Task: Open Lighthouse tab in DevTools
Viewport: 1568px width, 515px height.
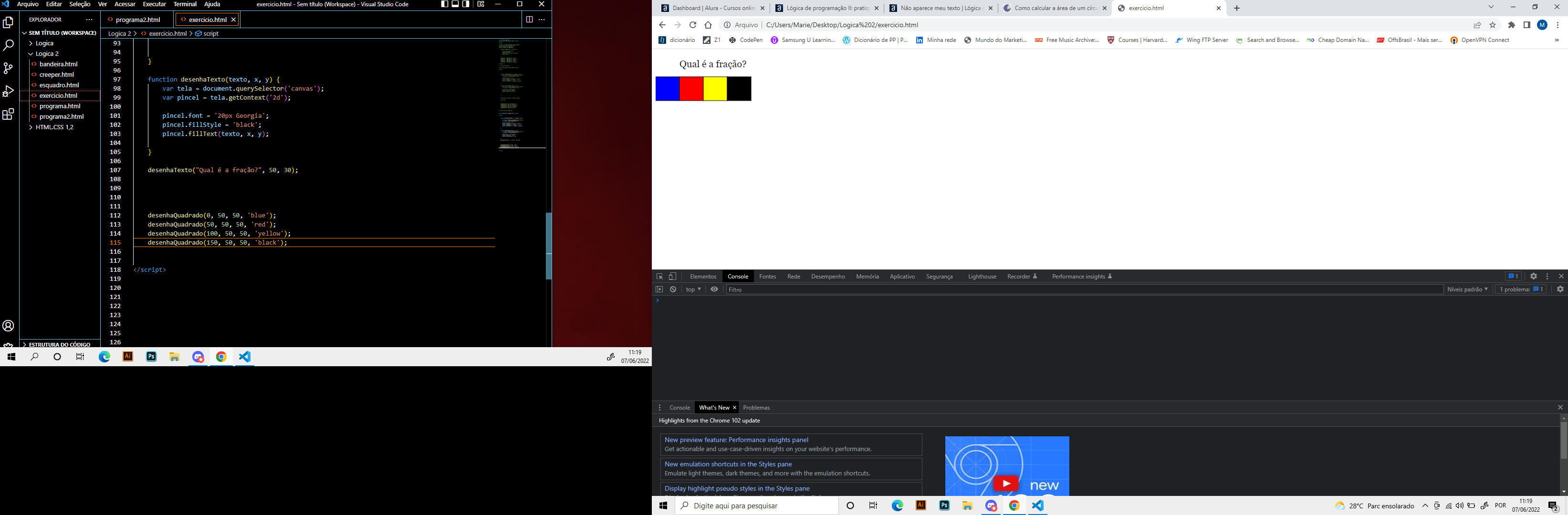Action: 982,277
